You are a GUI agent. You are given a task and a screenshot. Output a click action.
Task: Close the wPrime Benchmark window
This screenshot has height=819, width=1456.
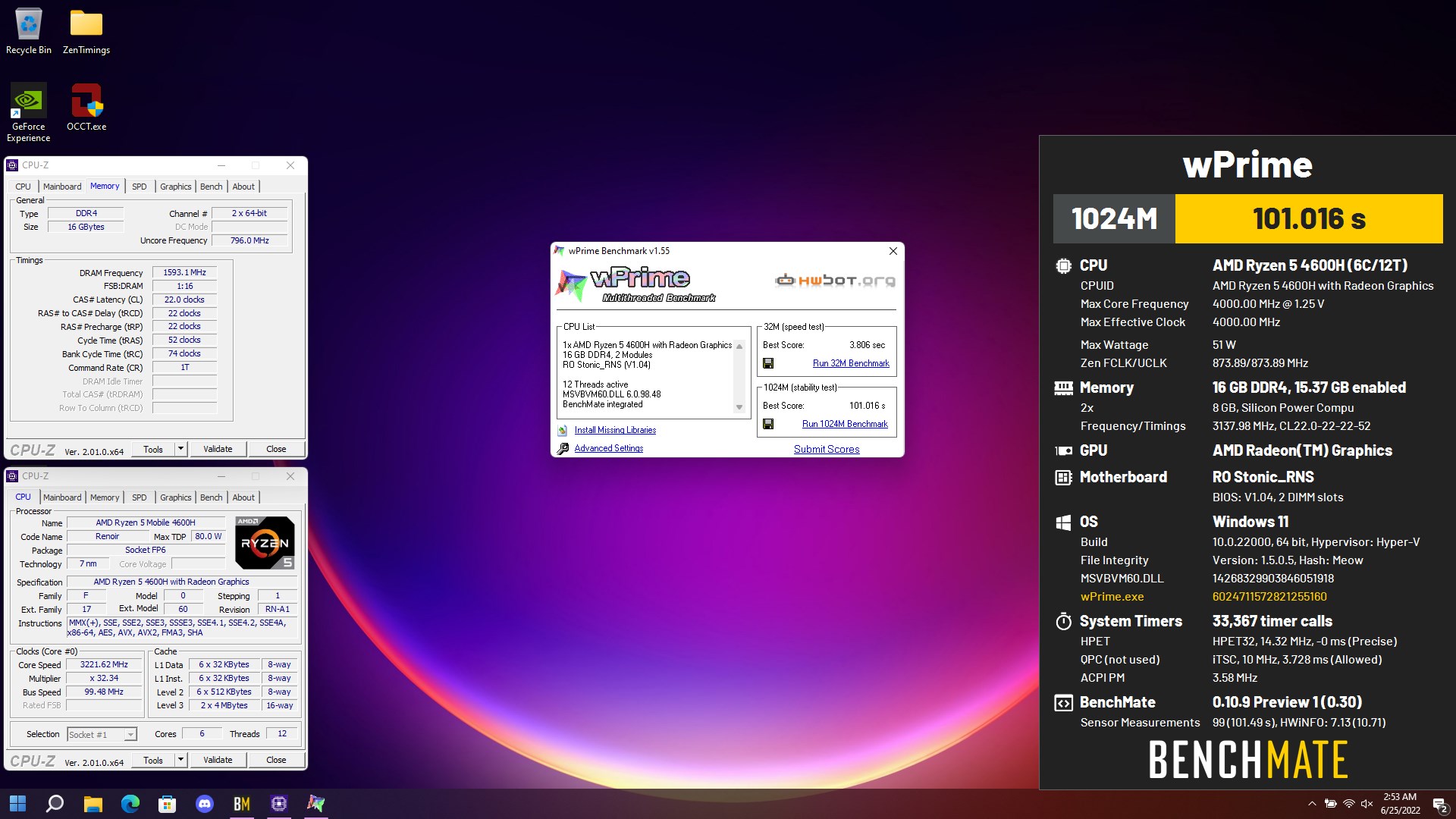tap(893, 251)
